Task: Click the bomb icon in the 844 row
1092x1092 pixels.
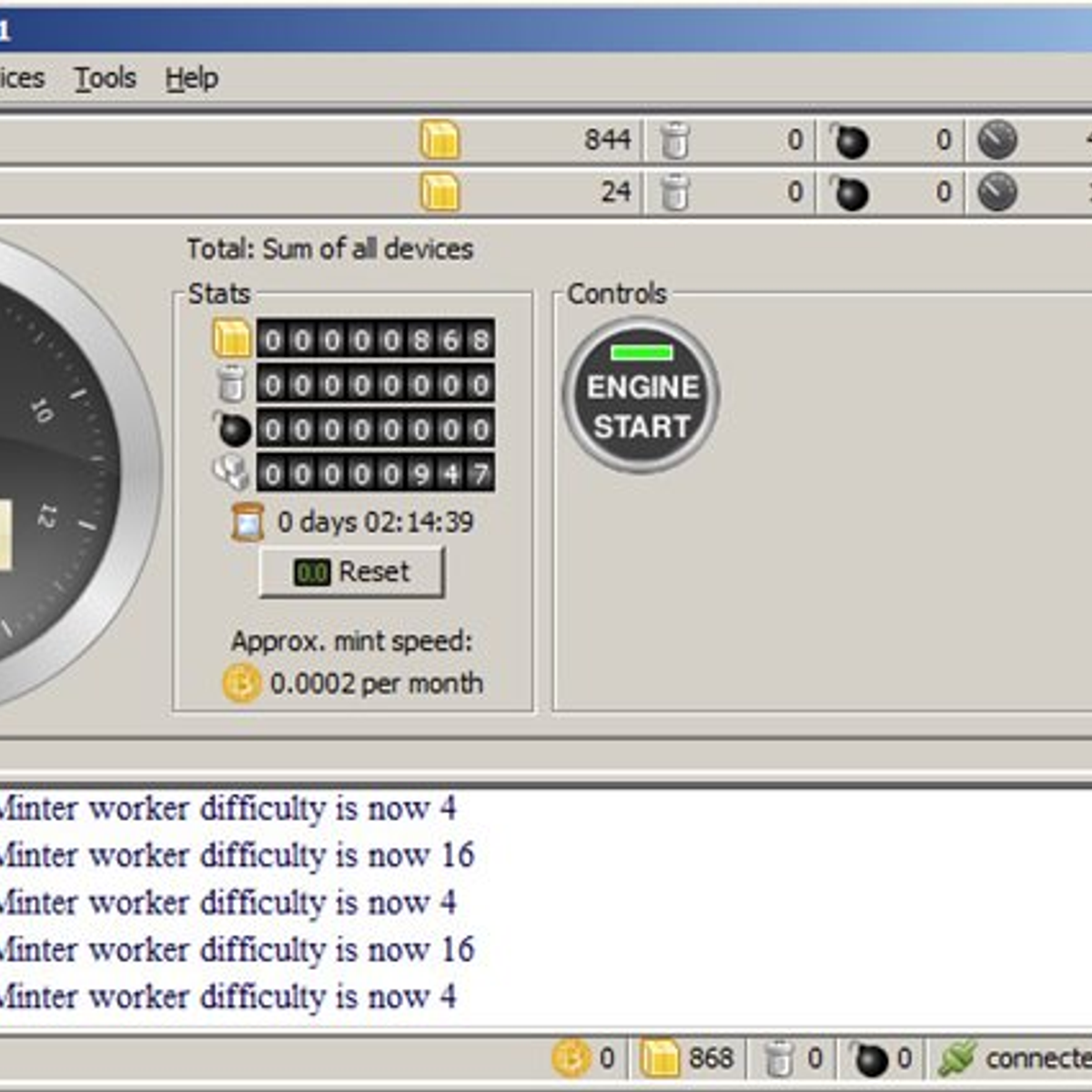Action: click(x=849, y=141)
